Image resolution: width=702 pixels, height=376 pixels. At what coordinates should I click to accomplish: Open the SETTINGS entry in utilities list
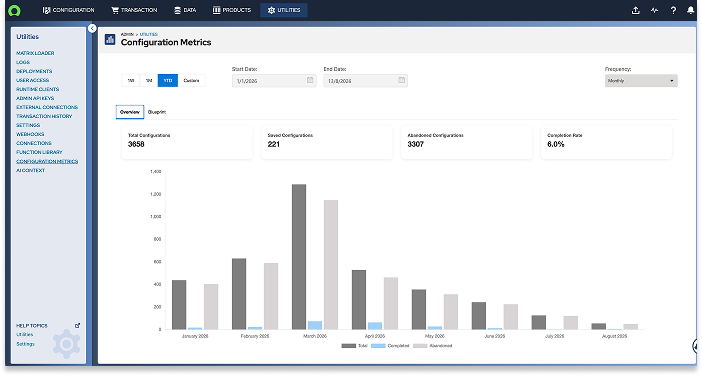pos(28,125)
